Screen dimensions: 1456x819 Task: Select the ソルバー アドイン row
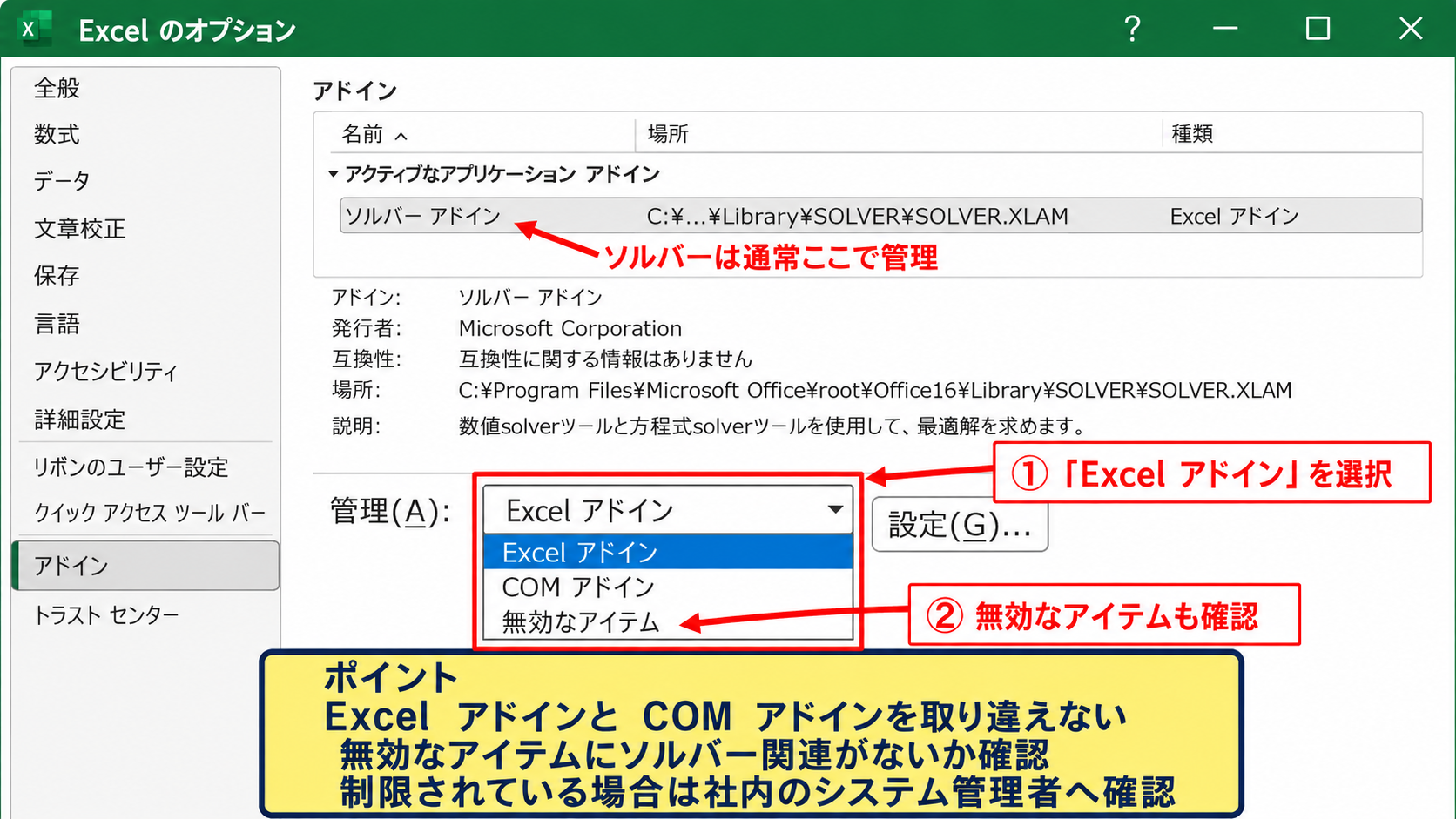[x=880, y=215]
